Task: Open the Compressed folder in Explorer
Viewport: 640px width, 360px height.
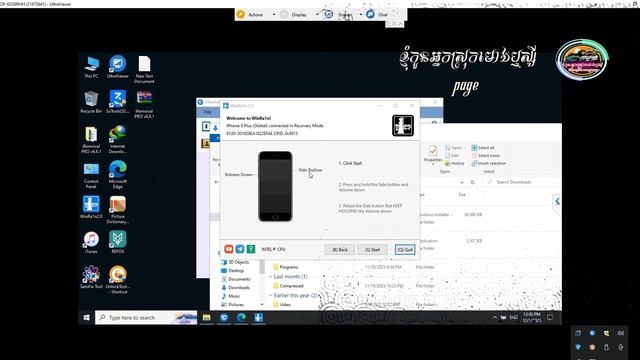Action: pyautogui.click(x=288, y=286)
